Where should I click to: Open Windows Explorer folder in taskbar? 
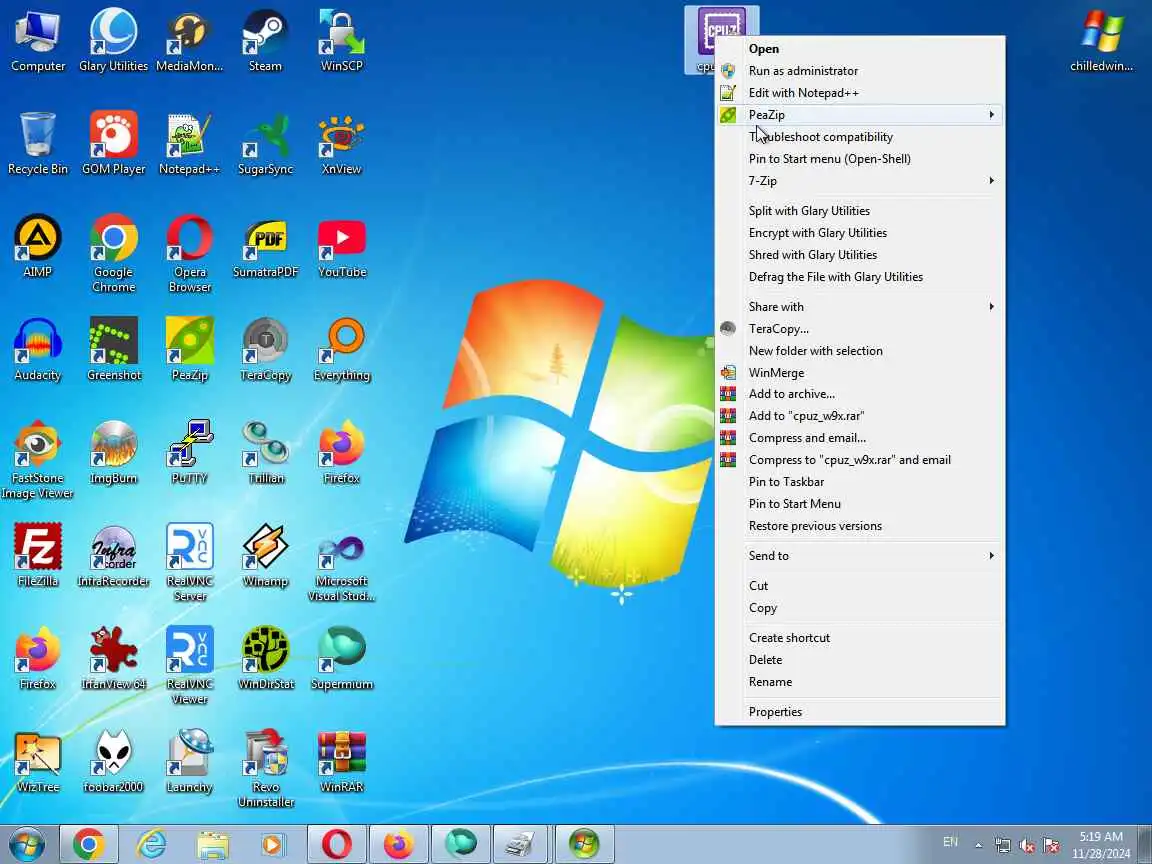(212, 844)
